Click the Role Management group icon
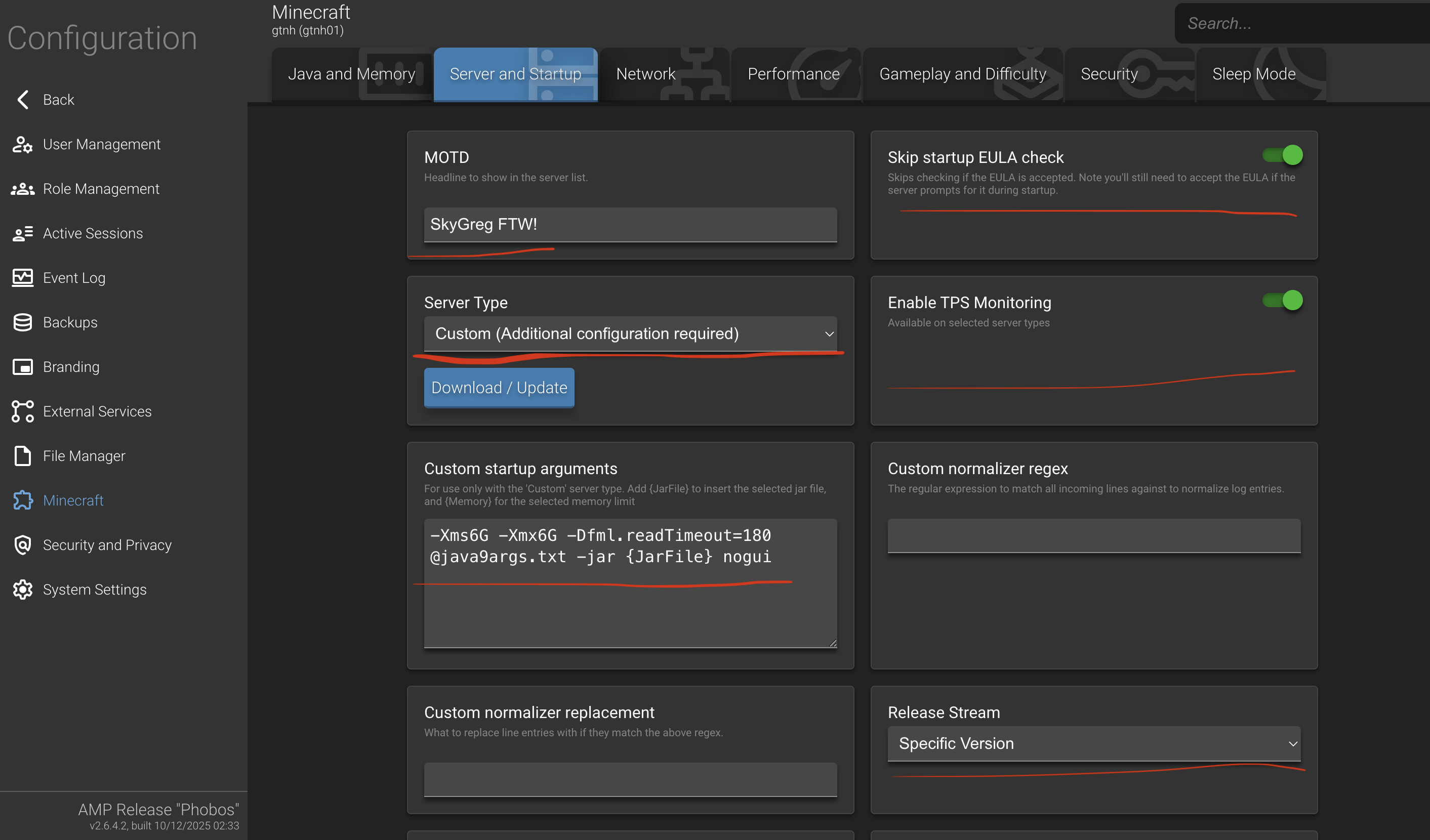Image resolution: width=1430 pixels, height=840 pixels. 23,189
